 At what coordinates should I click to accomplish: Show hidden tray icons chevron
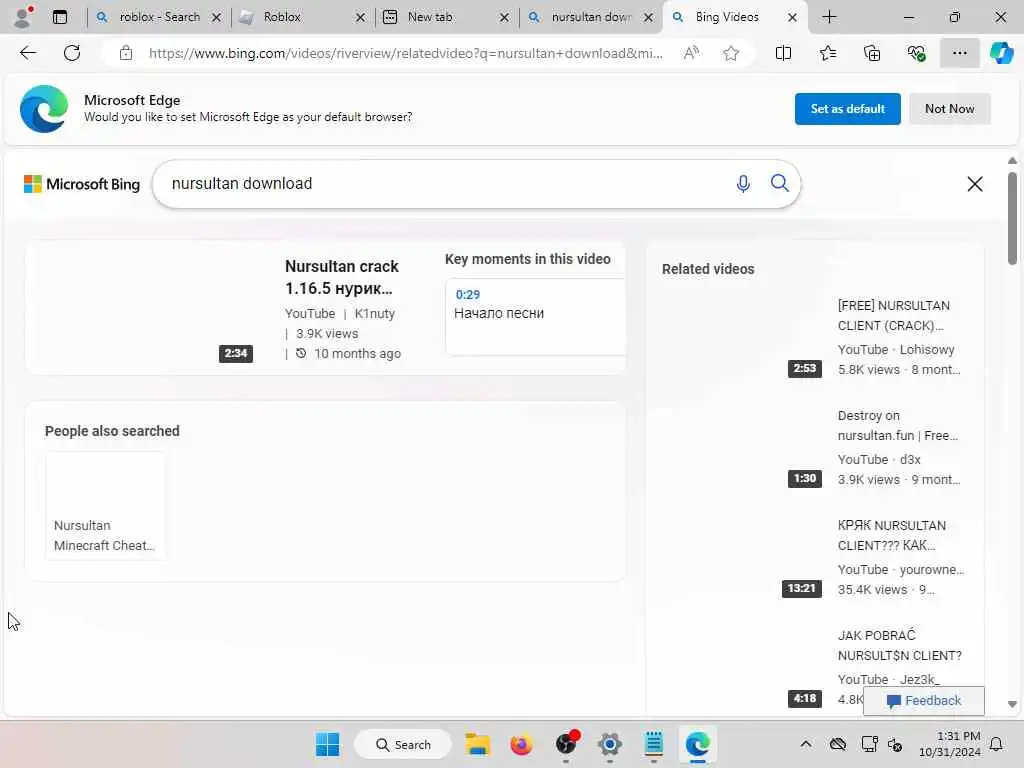pyautogui.click(x=806, y=744)
